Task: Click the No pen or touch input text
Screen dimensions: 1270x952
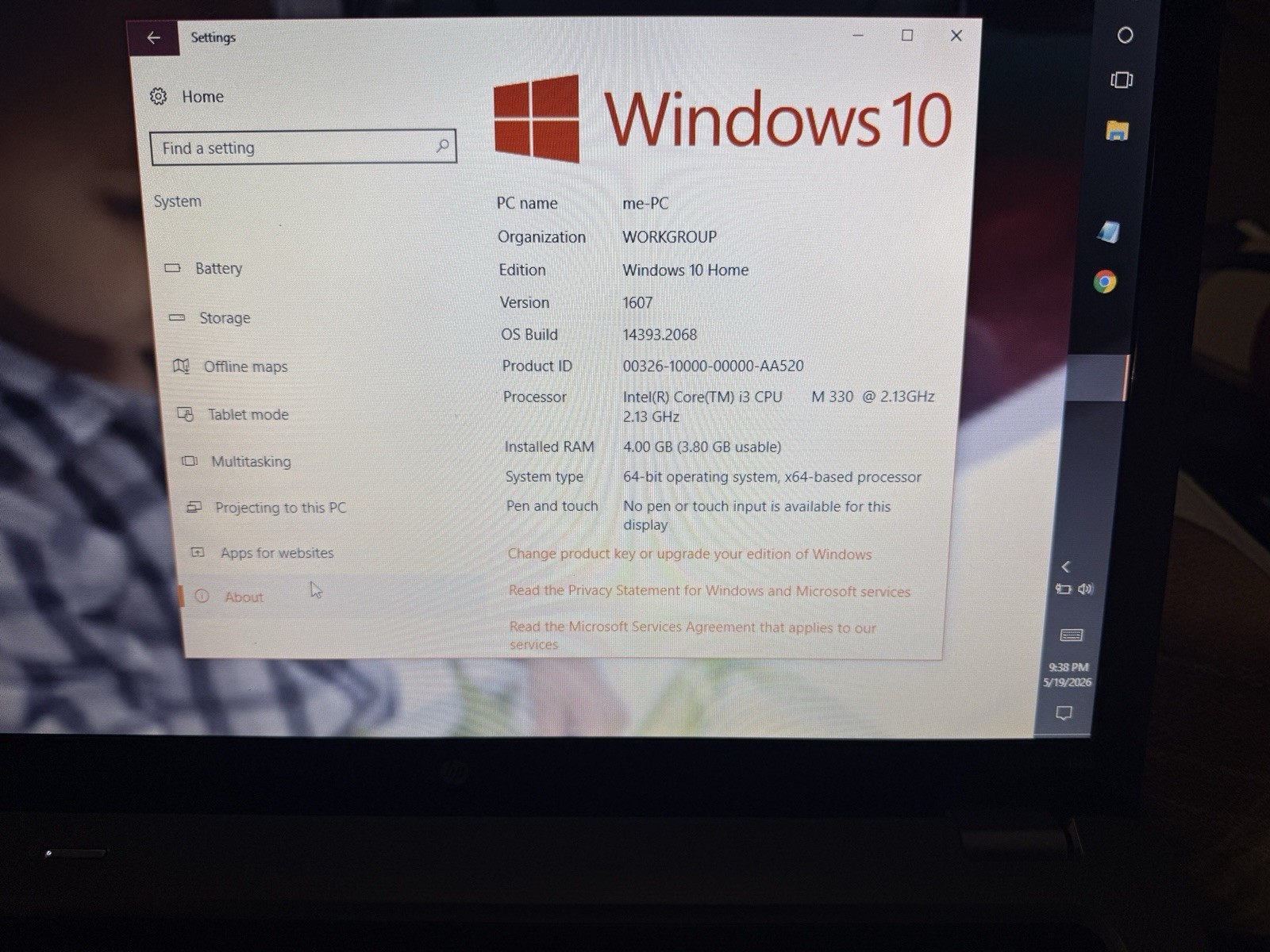Action: 756,515
